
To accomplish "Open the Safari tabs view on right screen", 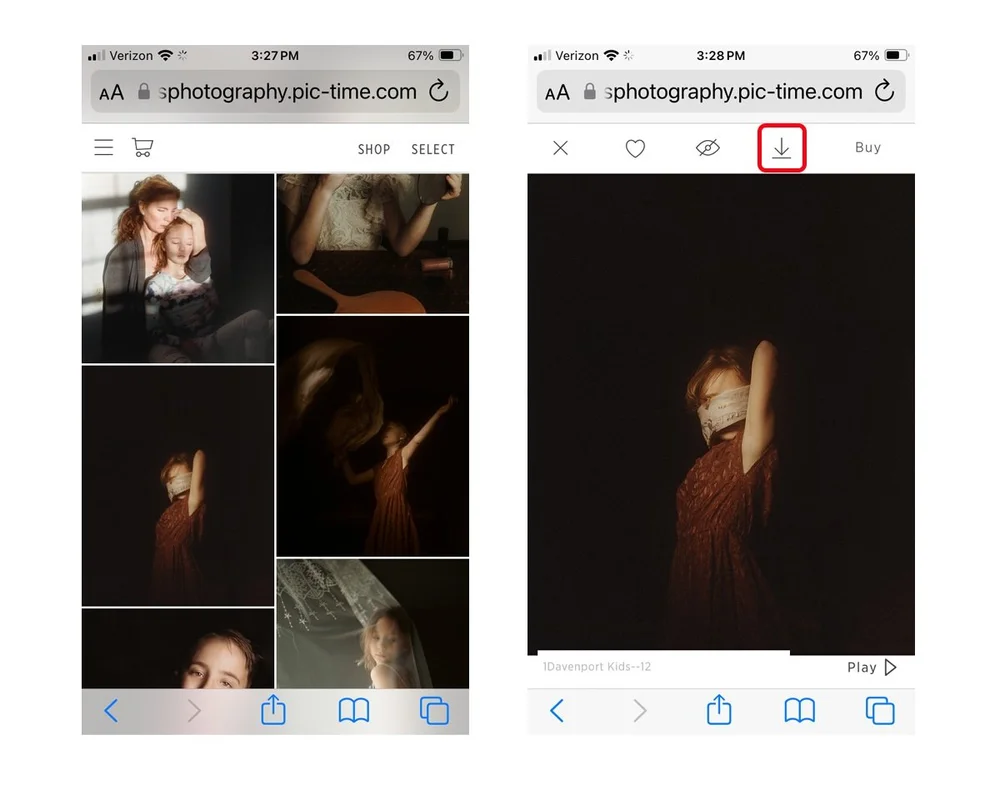I will click(x=879, y=711).
